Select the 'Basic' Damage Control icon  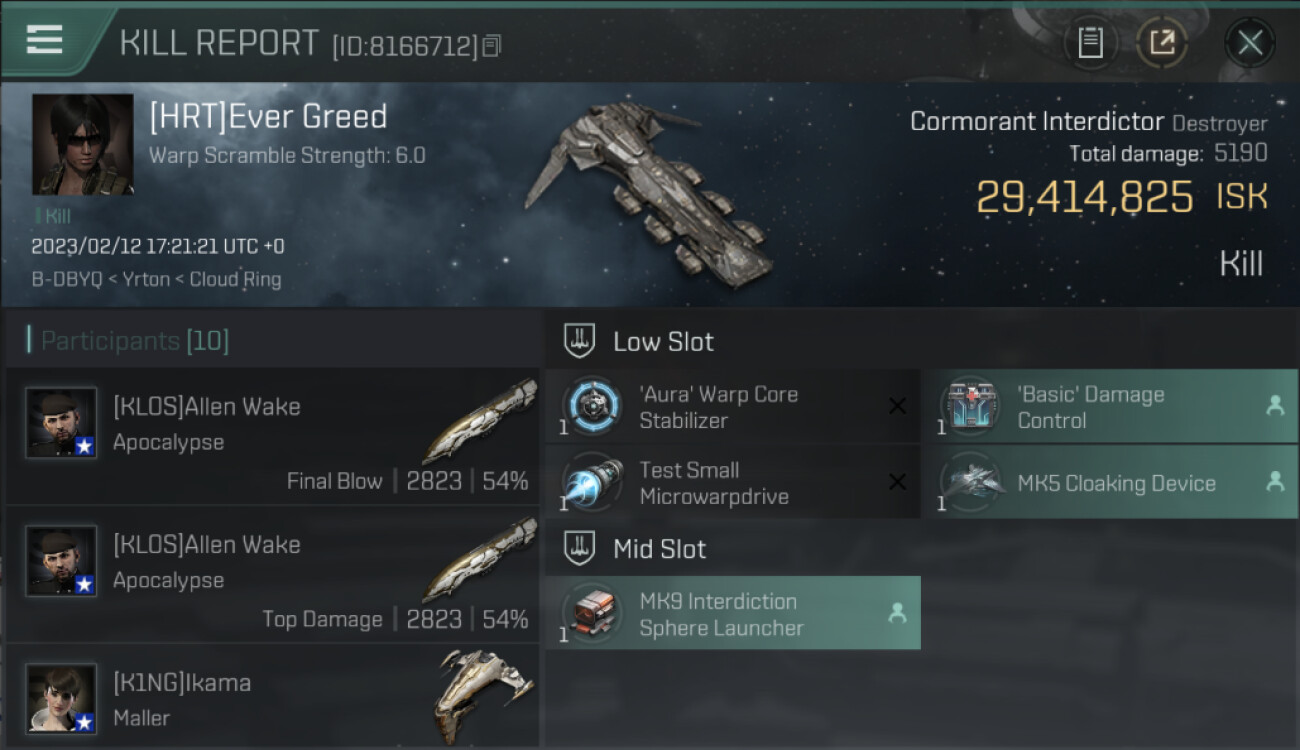tap(971, 405)
